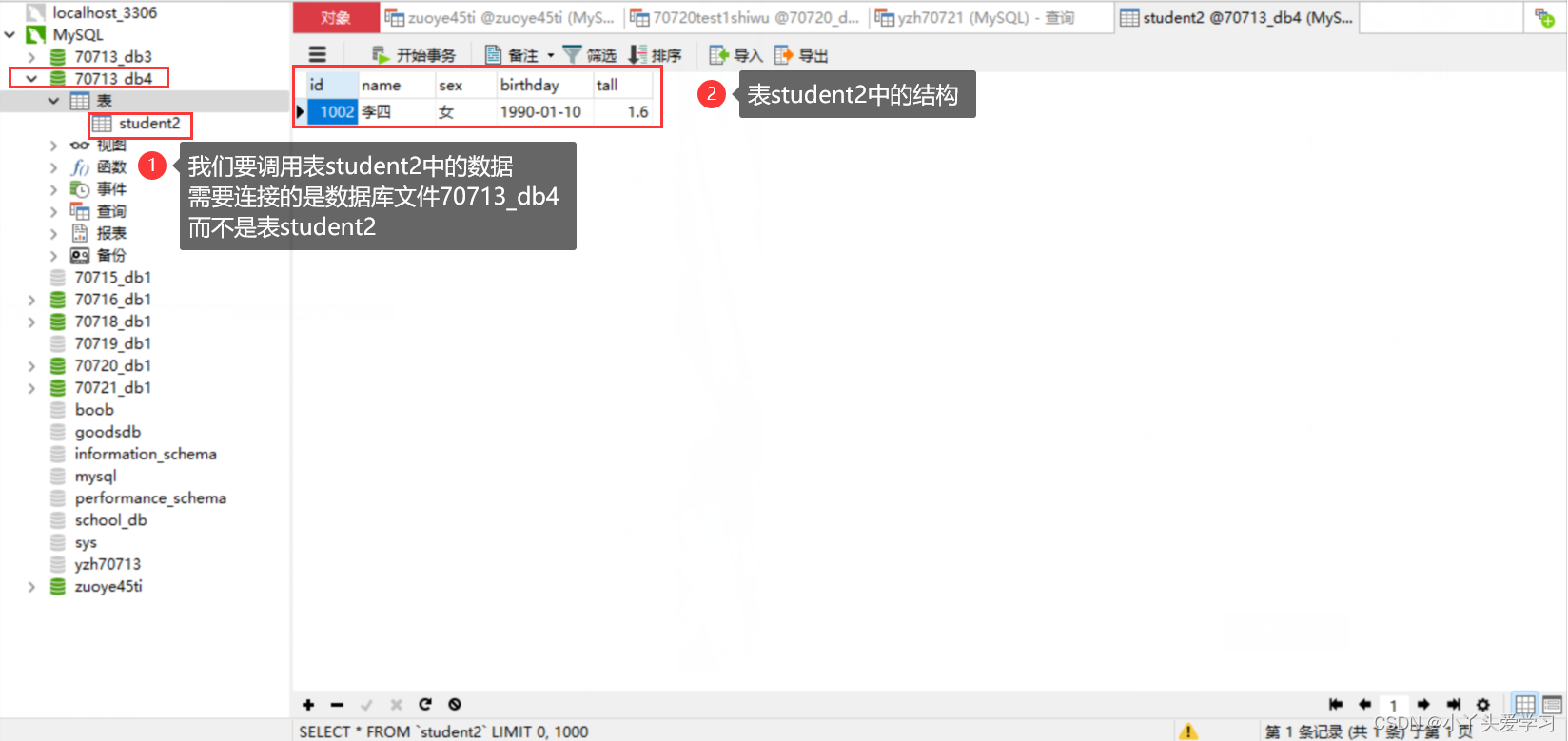This screenshot has width=1568, height=741.
Task: Select the boob database
Action: point(94,410)
